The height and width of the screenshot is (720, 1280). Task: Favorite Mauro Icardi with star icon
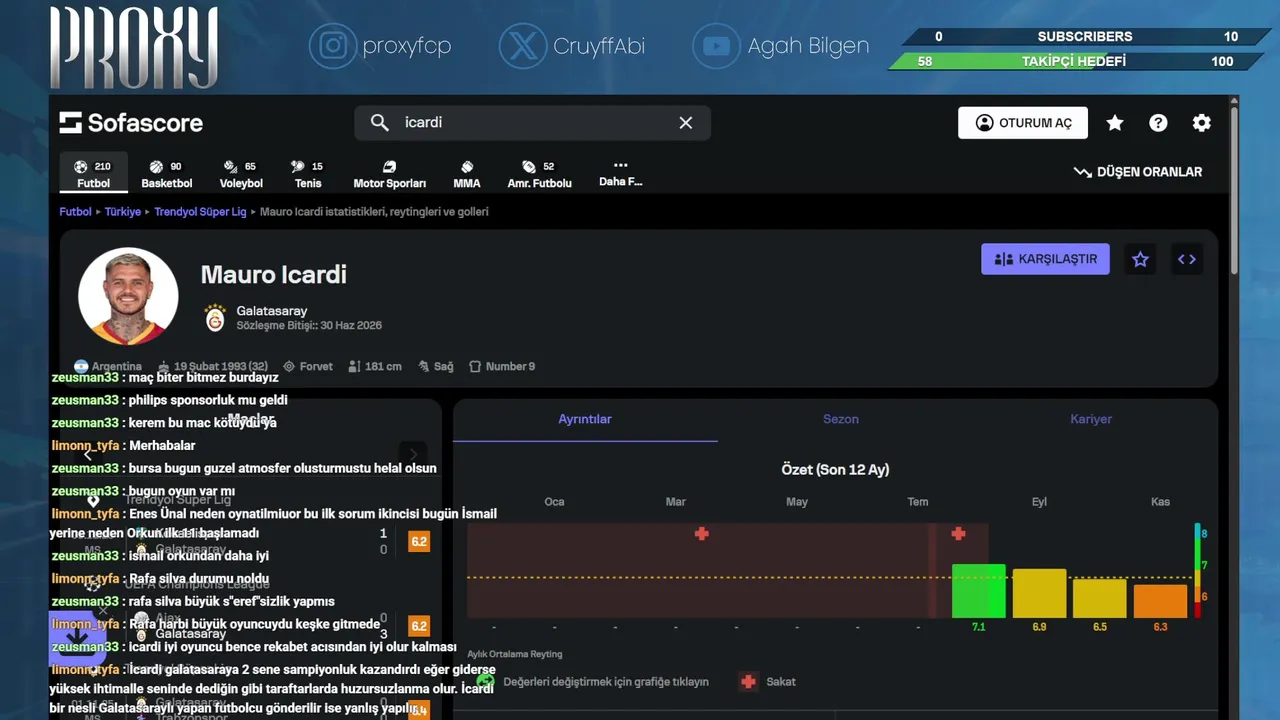coord(1140,259)
